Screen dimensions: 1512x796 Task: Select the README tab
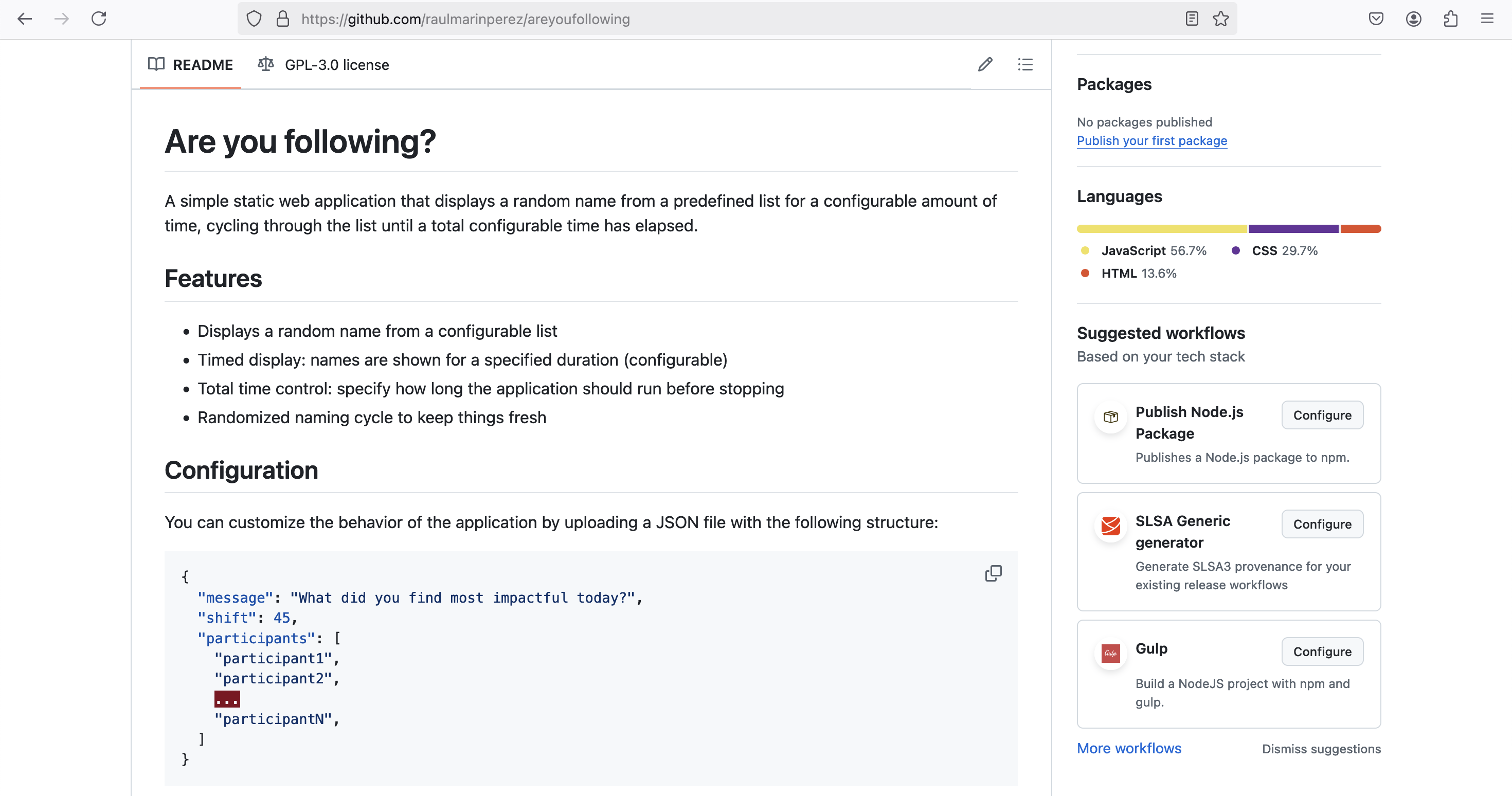click(190, 65)
